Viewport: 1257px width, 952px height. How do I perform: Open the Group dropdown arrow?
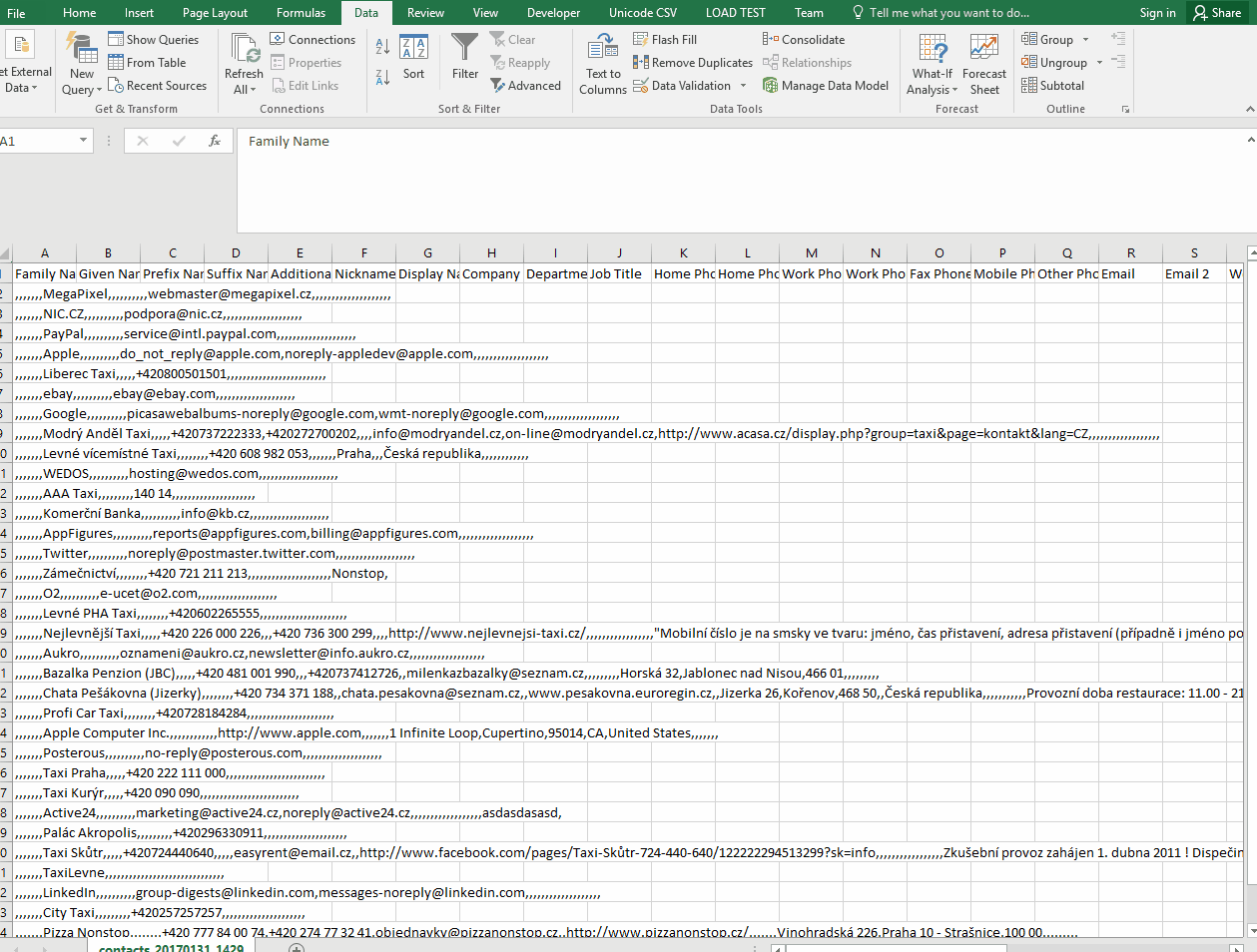(x=1086, y=40)
